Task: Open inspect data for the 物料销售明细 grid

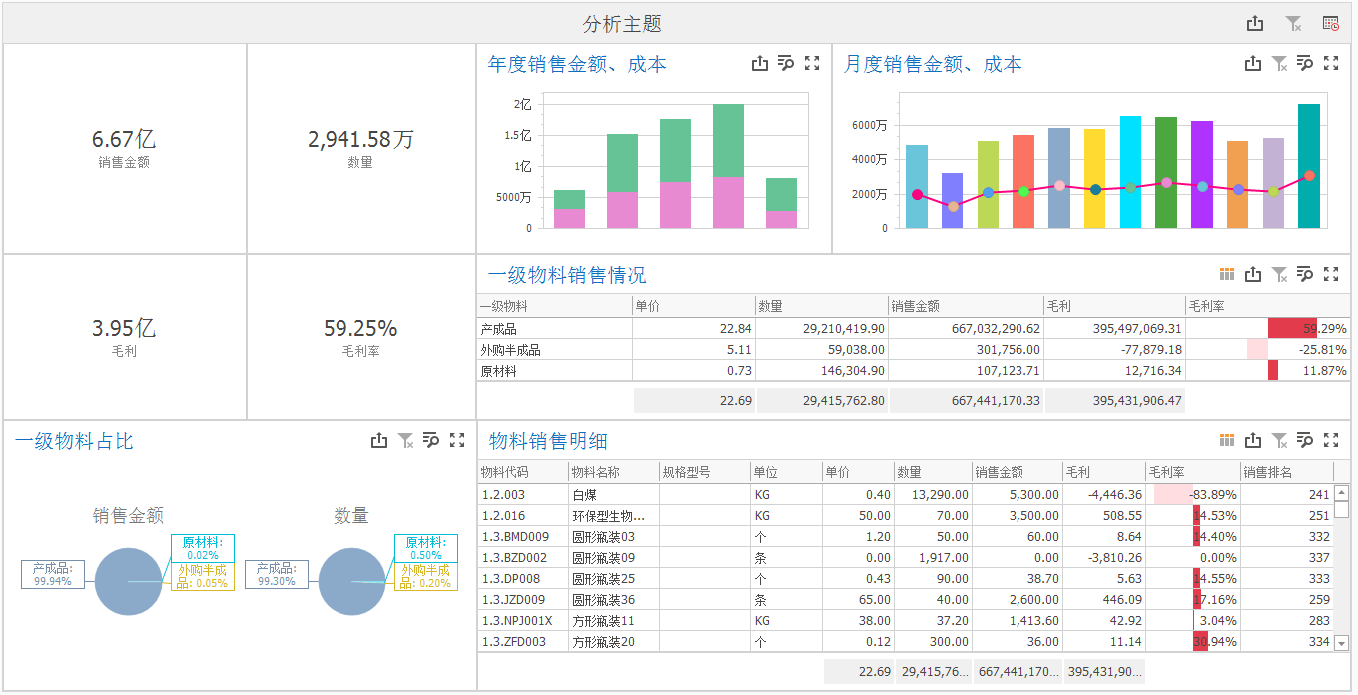Action: [x=1304, y=440]
